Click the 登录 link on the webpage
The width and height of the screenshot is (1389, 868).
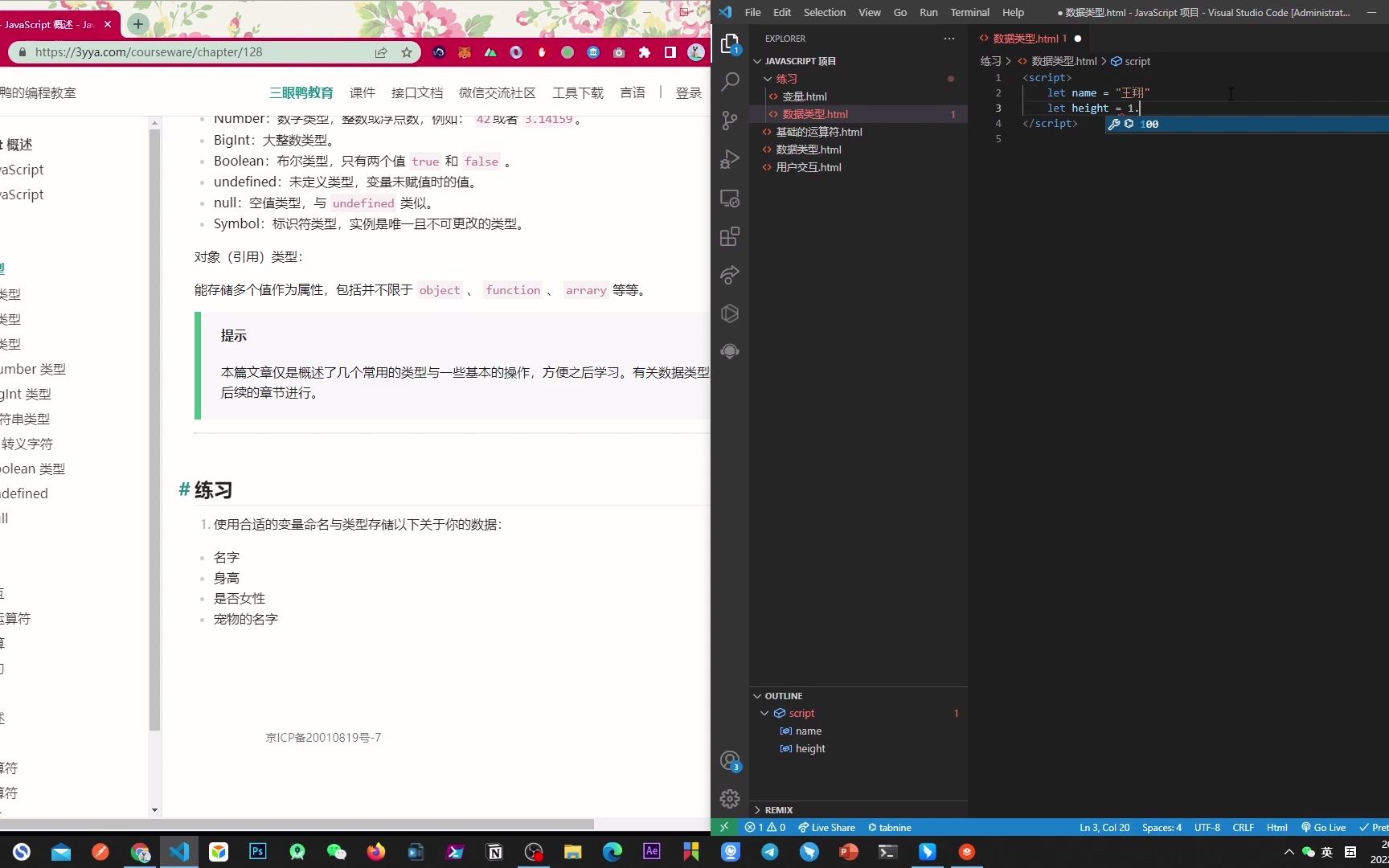687,92
